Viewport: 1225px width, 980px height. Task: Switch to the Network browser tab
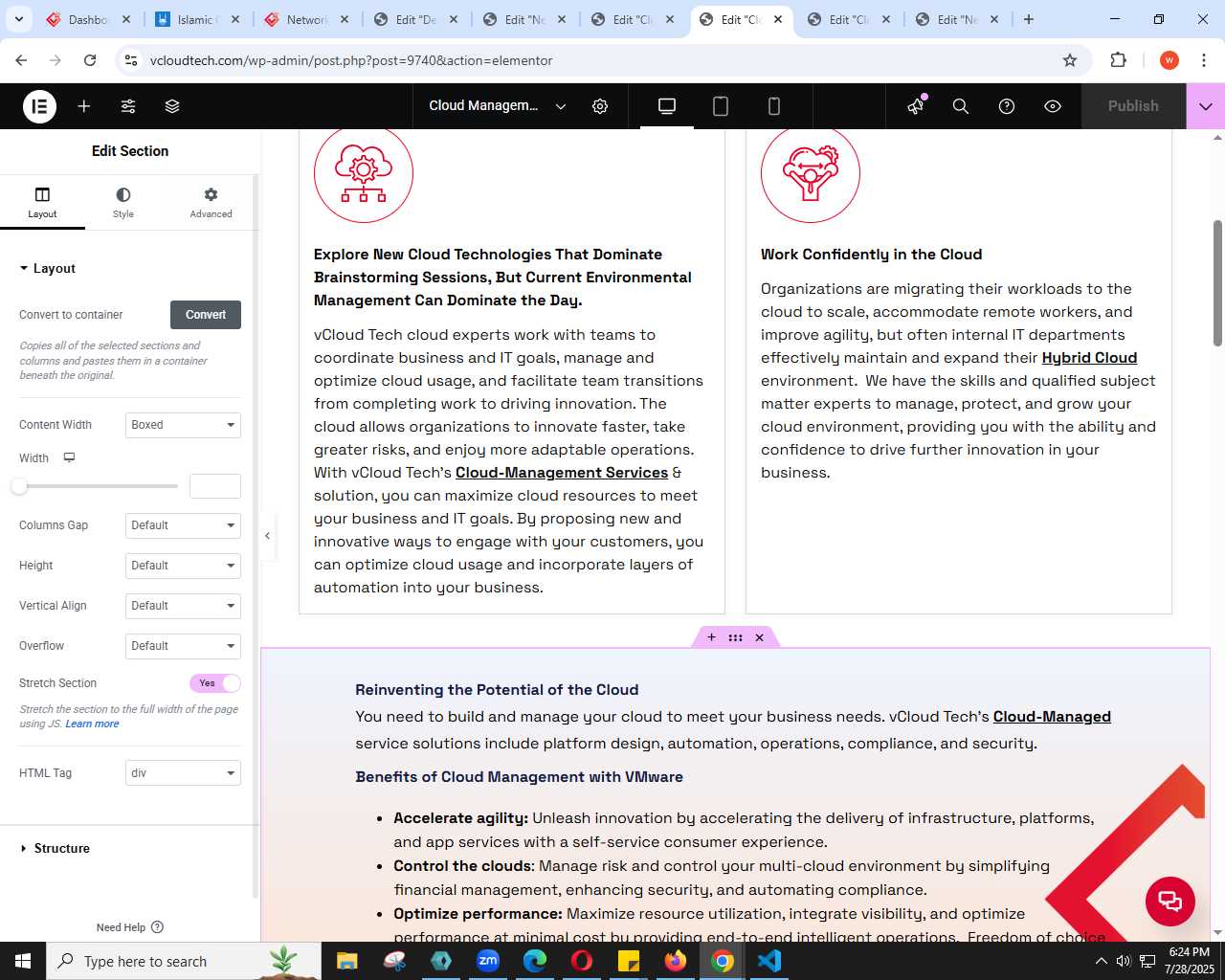[x=307, y=19]
